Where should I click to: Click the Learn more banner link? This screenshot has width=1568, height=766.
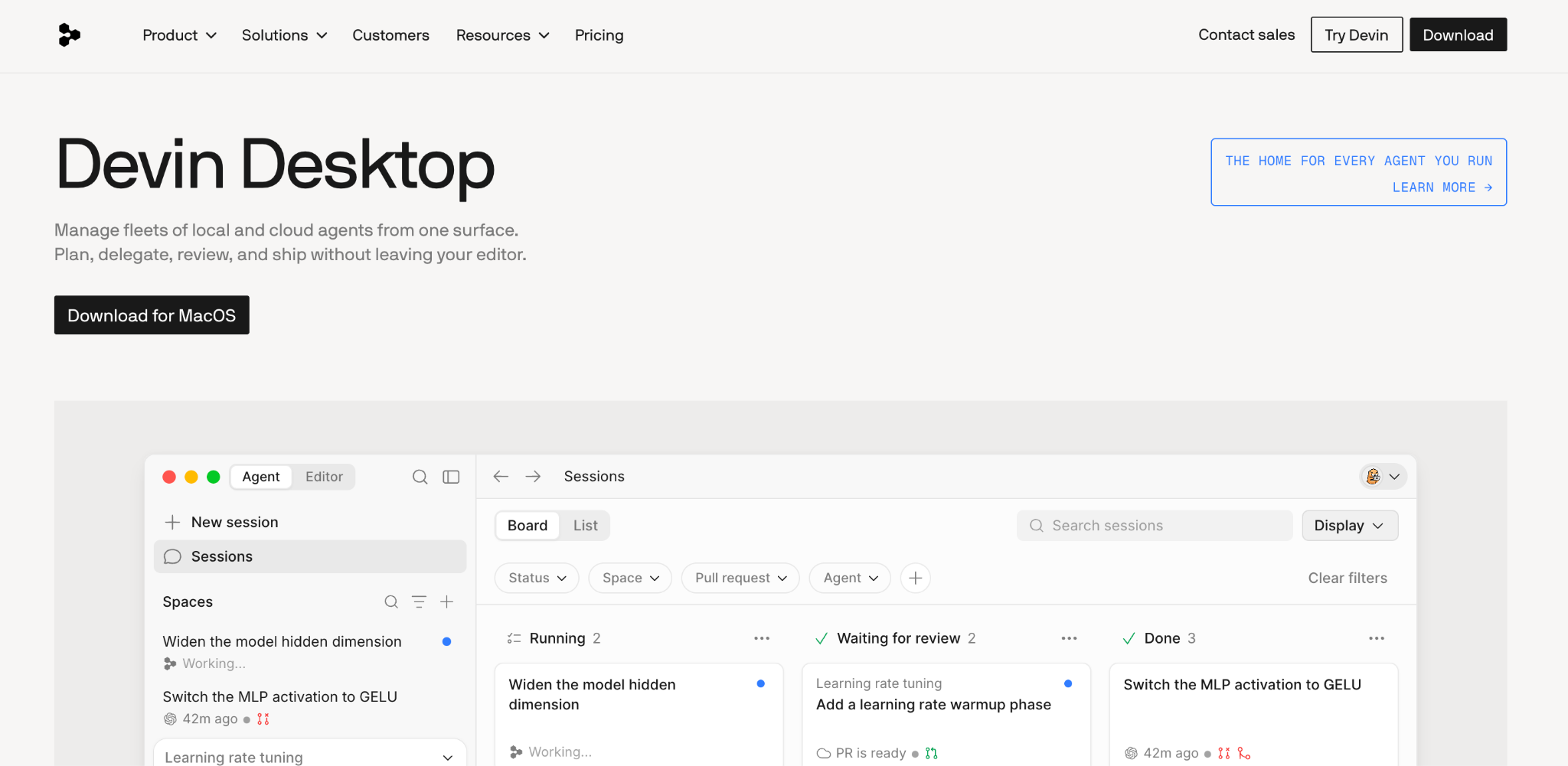[1442, 187]
